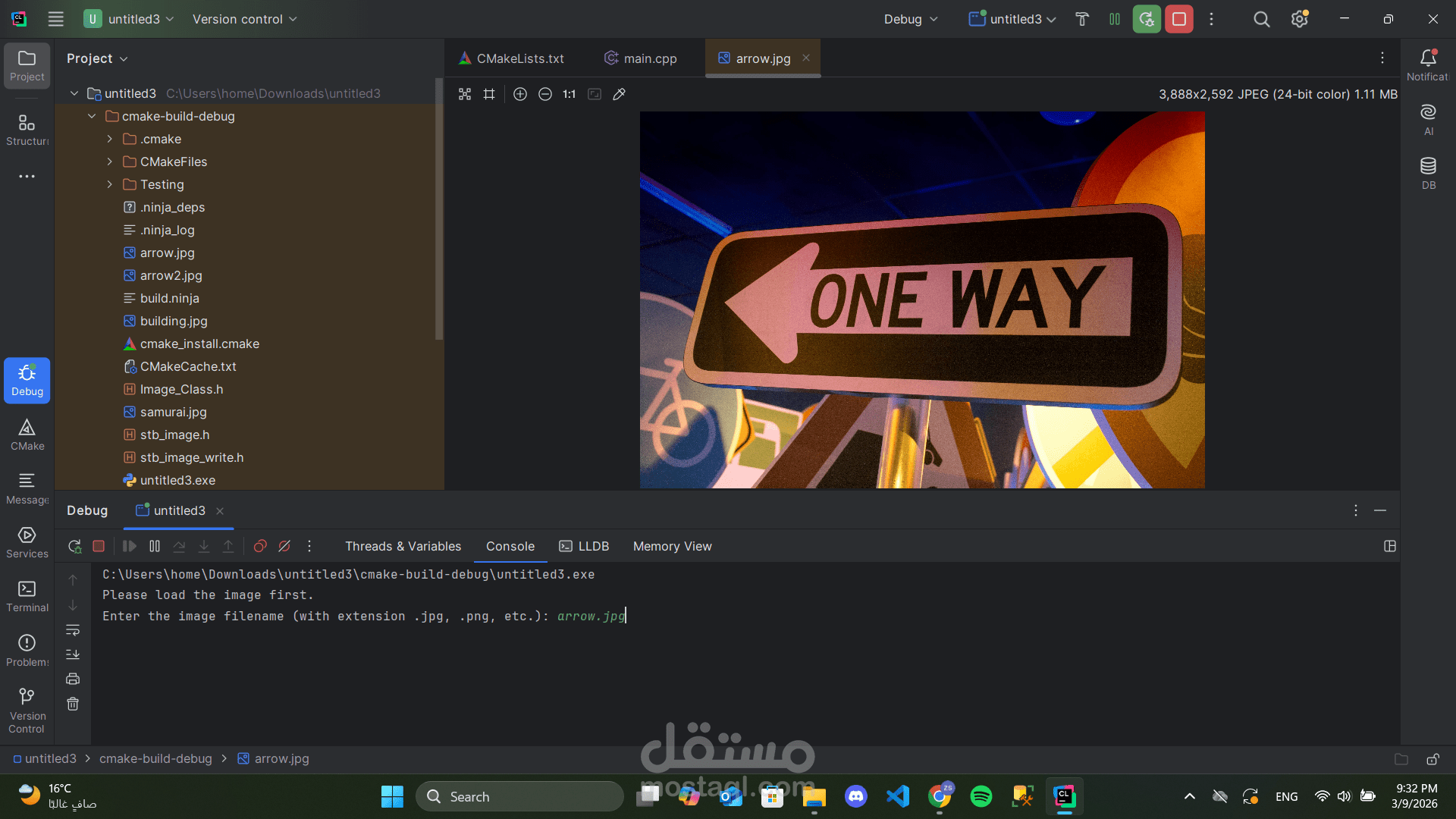The height and width of the screenshot is (819, 1456).
Task: Expand the Testing folder
Action: [x=110, y=184]
